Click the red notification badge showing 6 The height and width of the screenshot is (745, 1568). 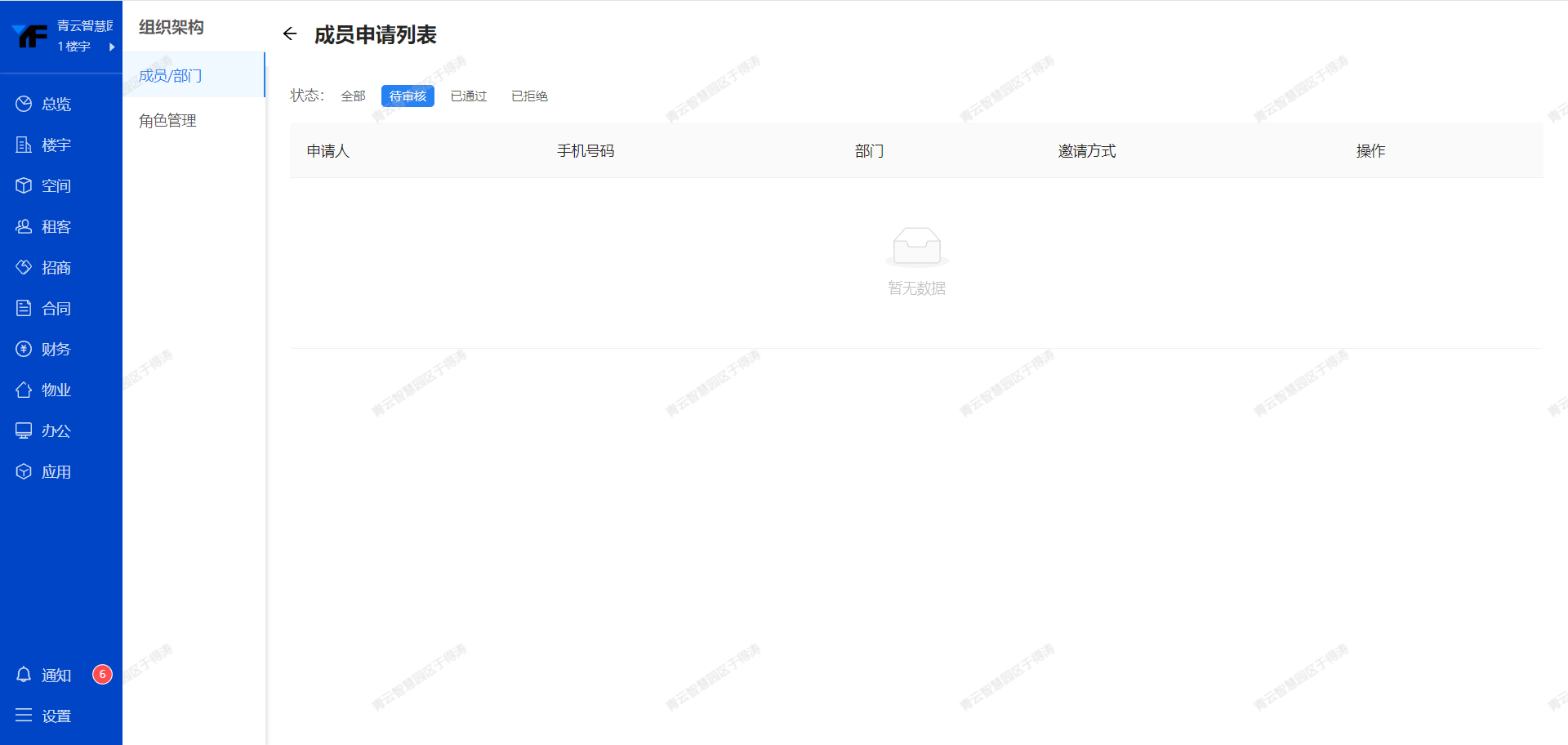[x=102, y=674]
